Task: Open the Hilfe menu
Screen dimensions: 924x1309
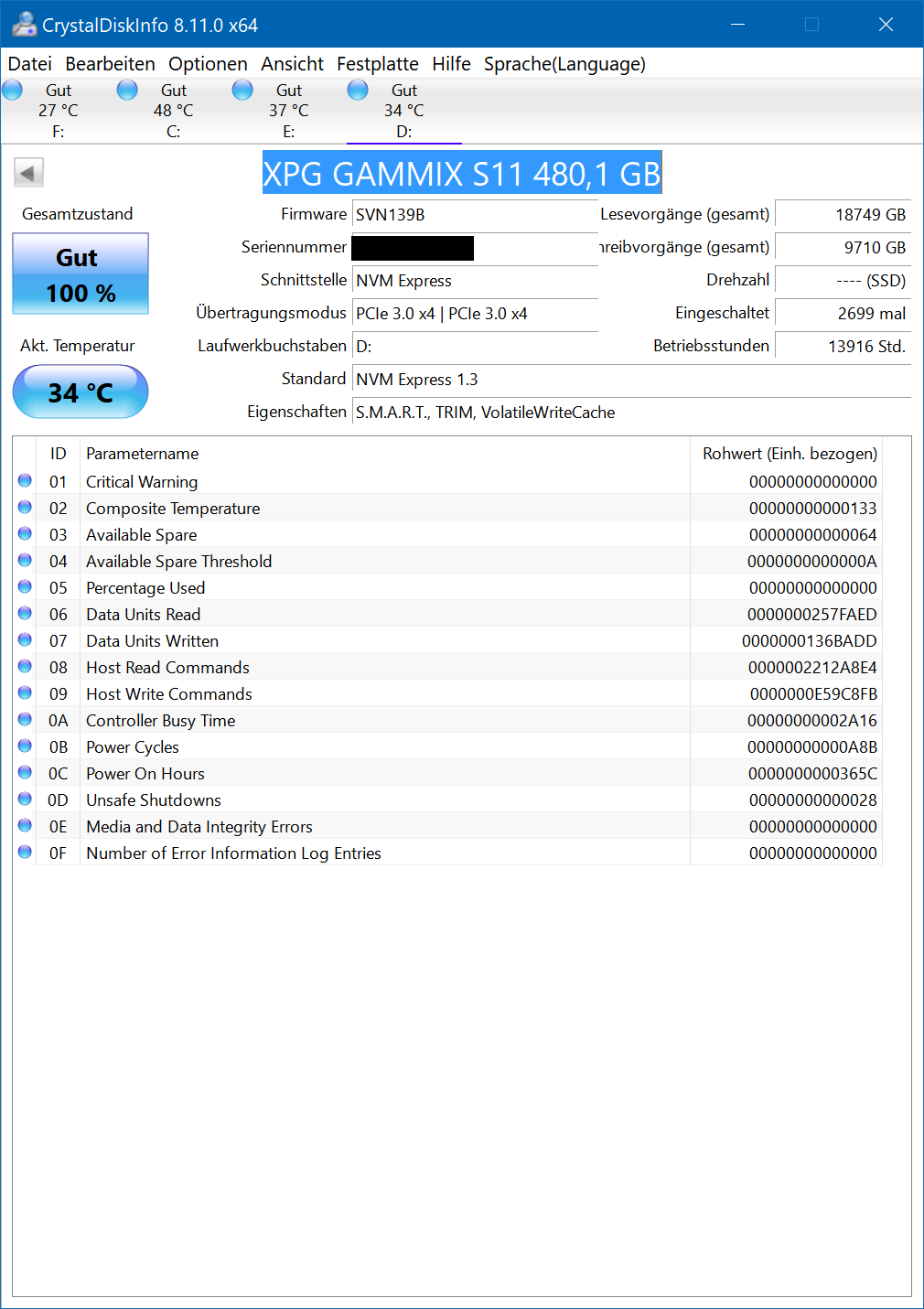Action: point(451,64)
